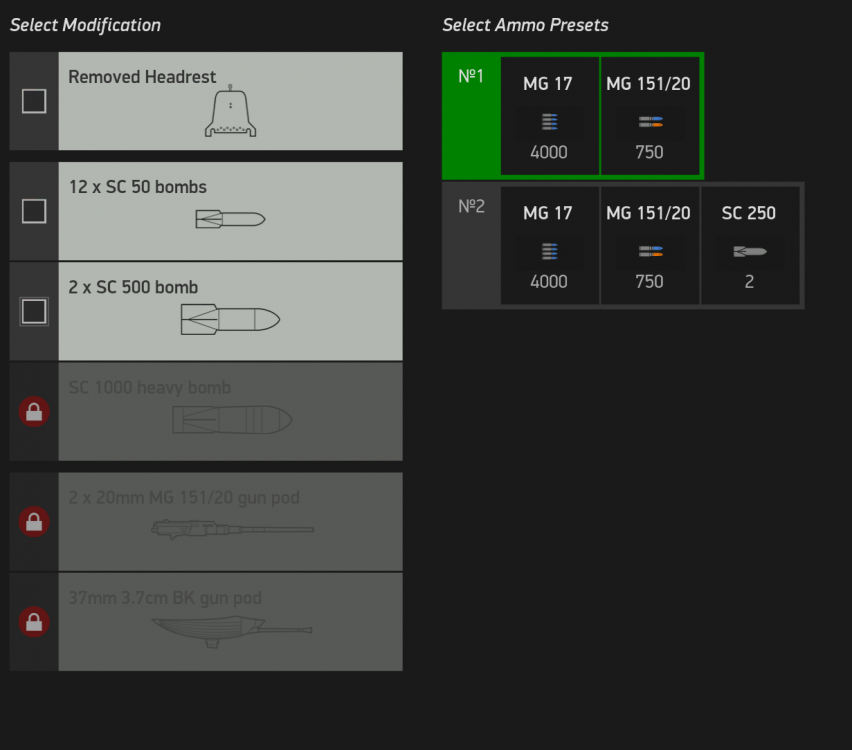Screen dimensions: 852x750
Task: Click the SC 500 bomb drawing
Action: tap(230, 320)
